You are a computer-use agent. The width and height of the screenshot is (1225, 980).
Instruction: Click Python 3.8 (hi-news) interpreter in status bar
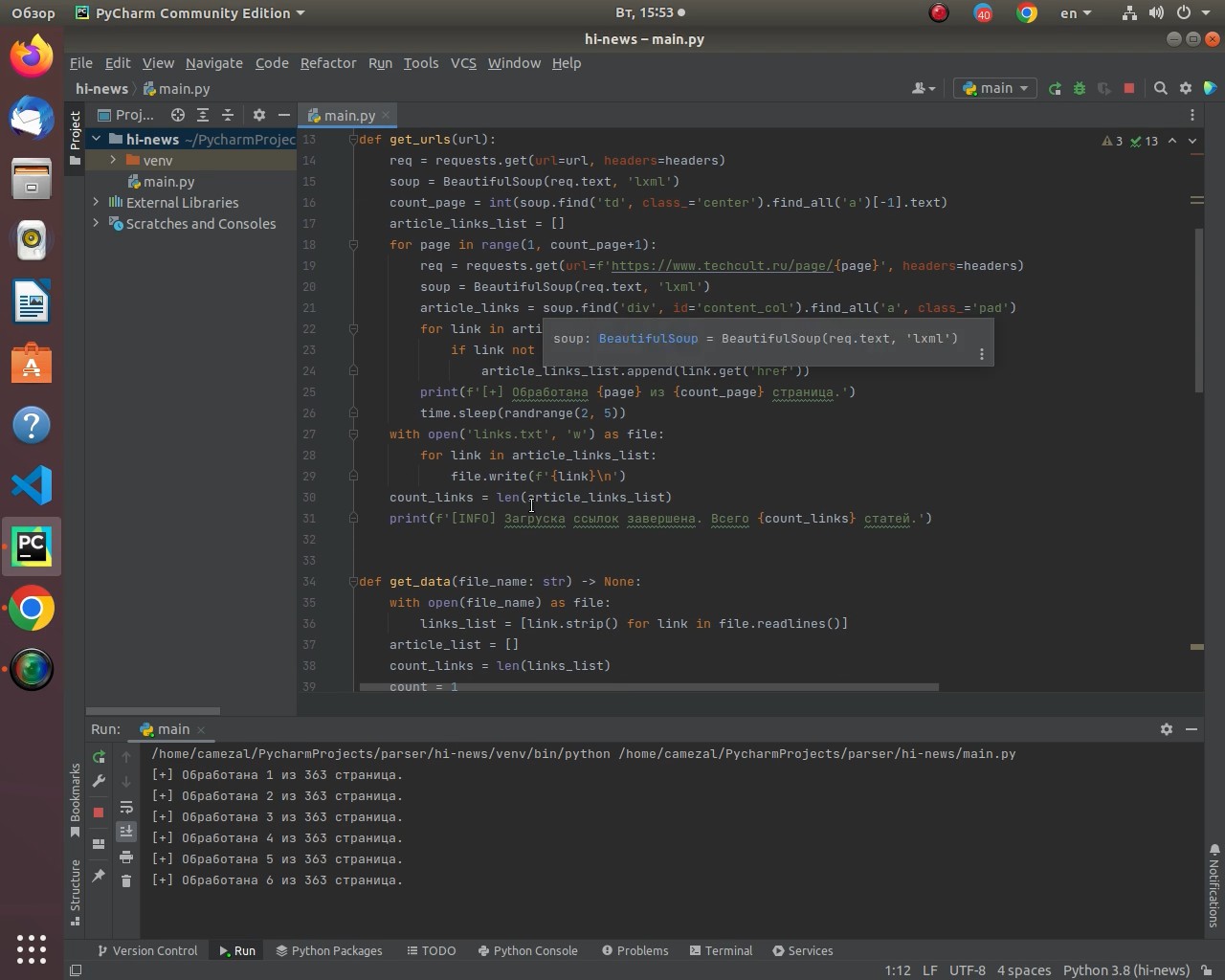pyautogui.click(x=1125, y=969)
